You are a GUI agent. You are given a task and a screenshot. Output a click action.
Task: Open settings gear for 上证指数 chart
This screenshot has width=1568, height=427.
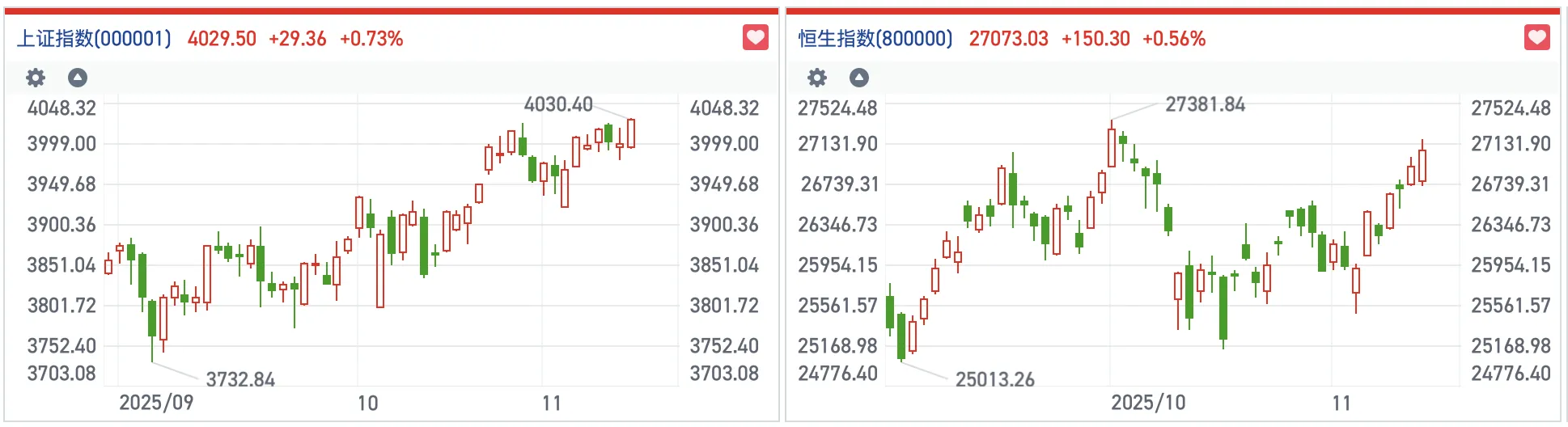point(36,78)
